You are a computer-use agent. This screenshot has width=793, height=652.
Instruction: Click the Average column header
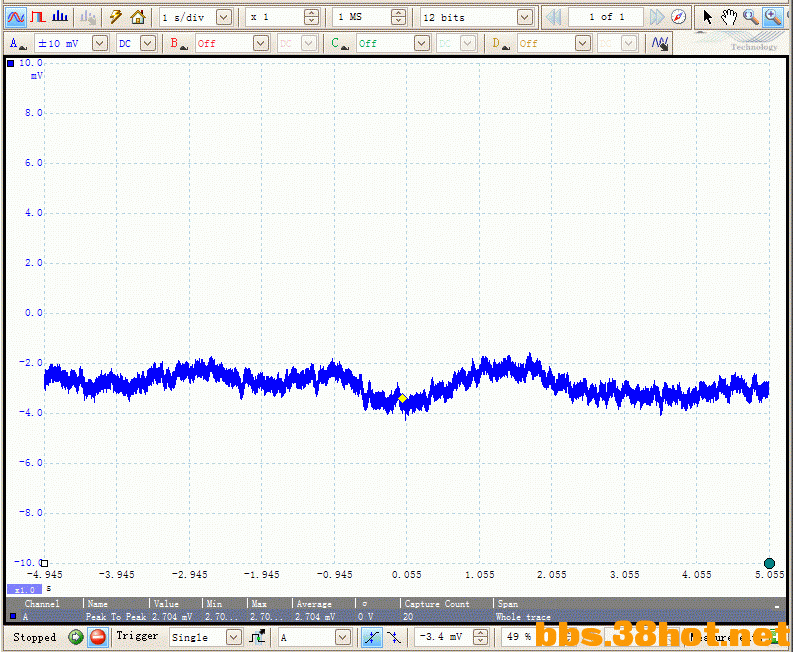pos(314,603)
